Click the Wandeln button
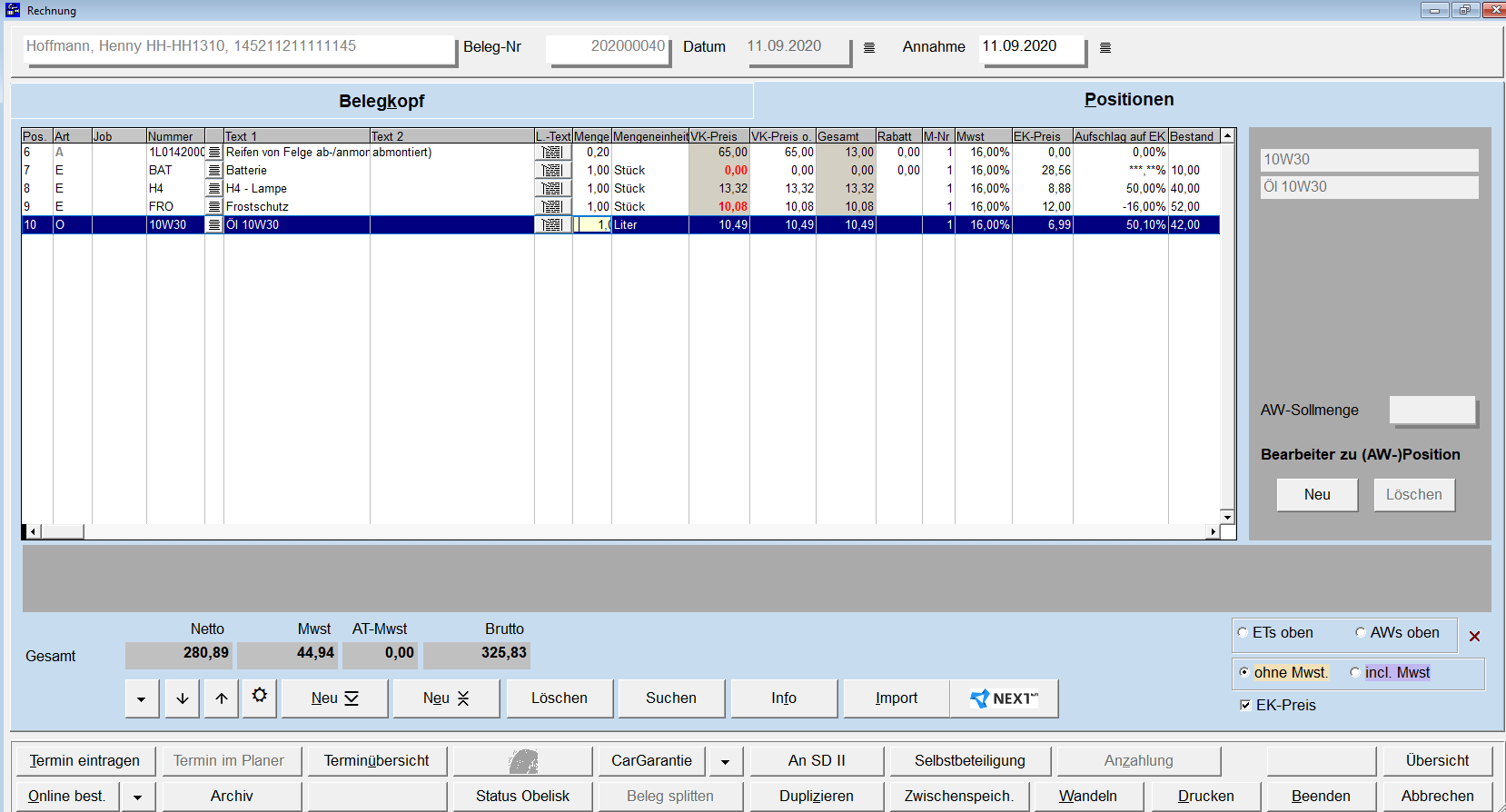This screenshot has width=1506, height=812. [x=1088, y=797]
